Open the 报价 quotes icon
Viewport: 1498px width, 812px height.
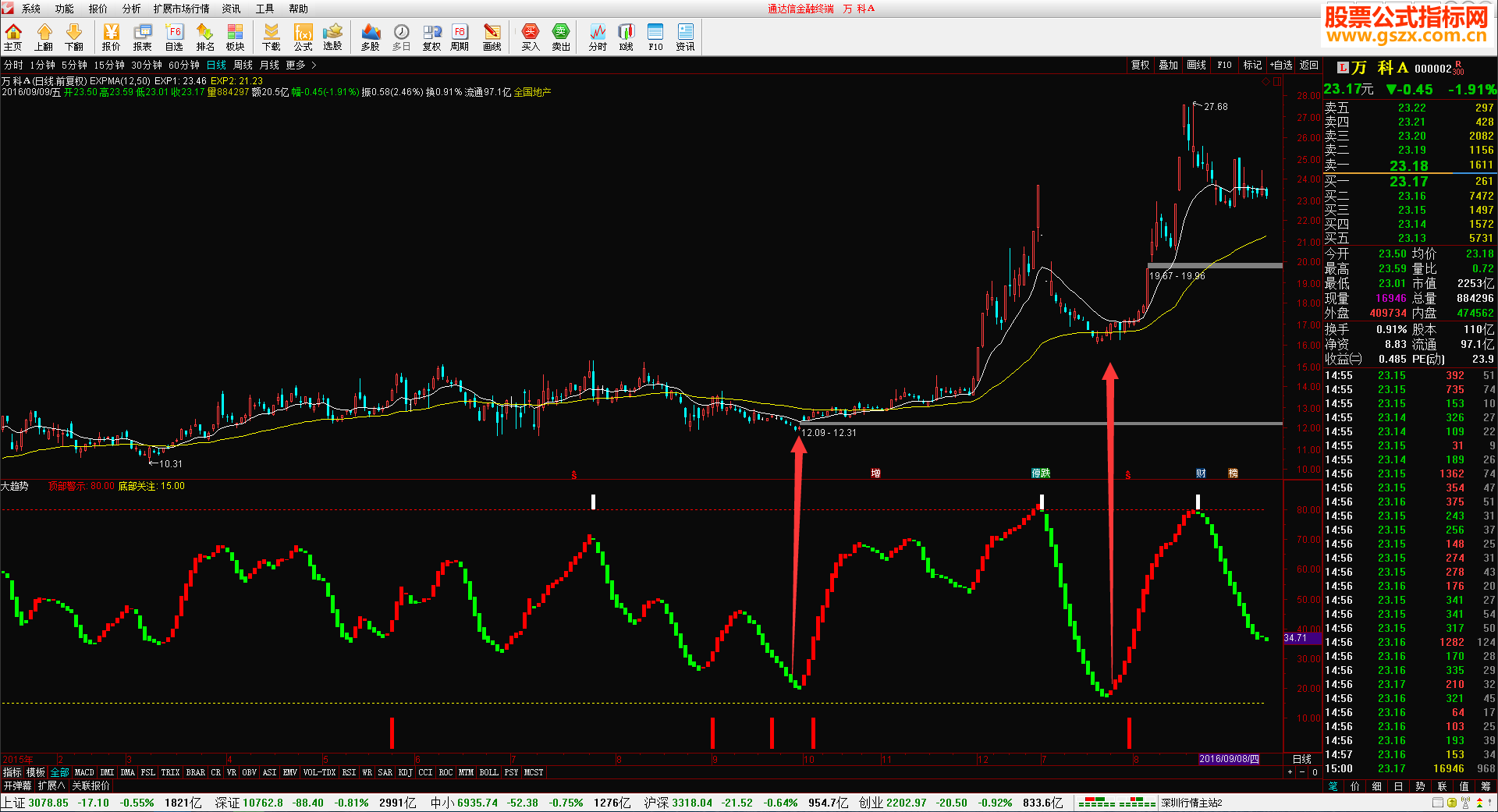(x=112, y=37)
